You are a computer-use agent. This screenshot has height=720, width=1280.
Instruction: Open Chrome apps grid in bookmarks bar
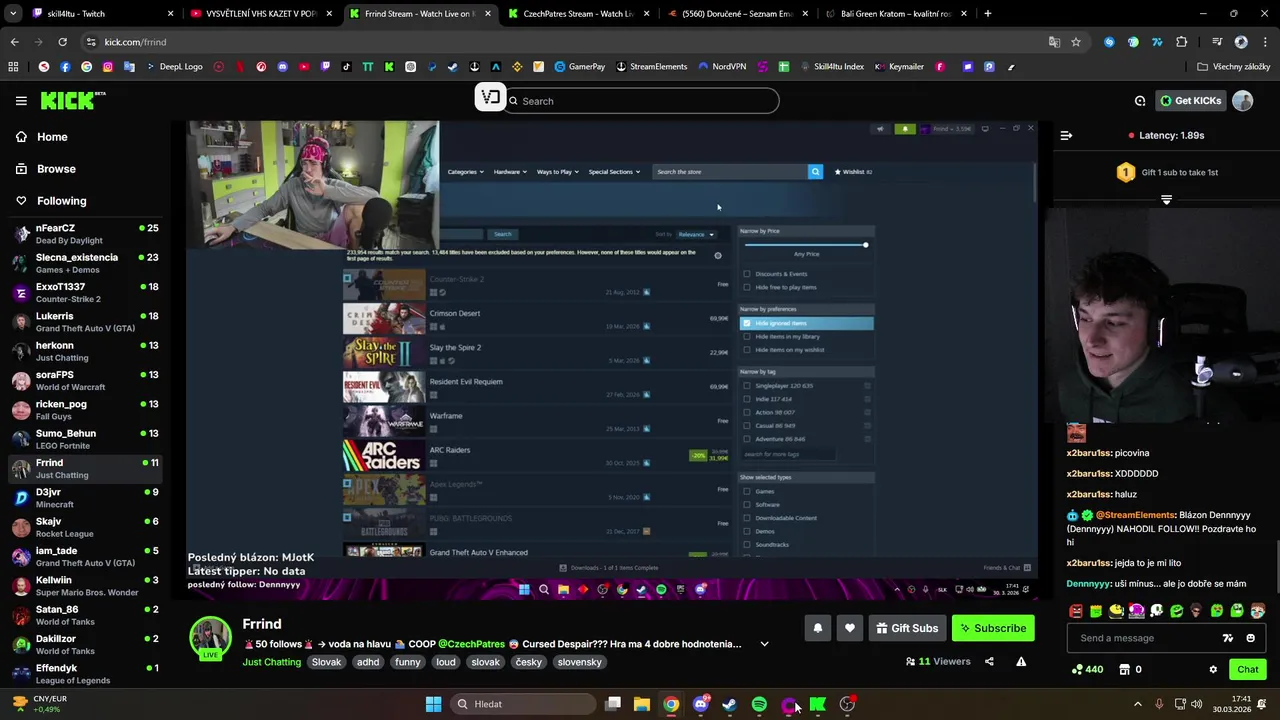[x=13, y=67]
